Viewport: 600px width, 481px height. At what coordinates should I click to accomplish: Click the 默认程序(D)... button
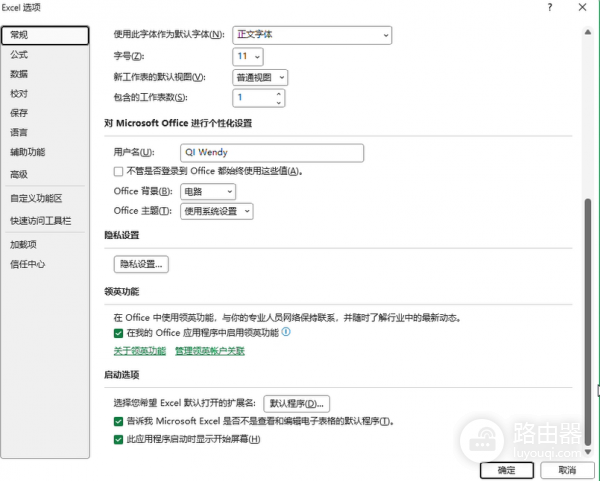tap(297, 403)
